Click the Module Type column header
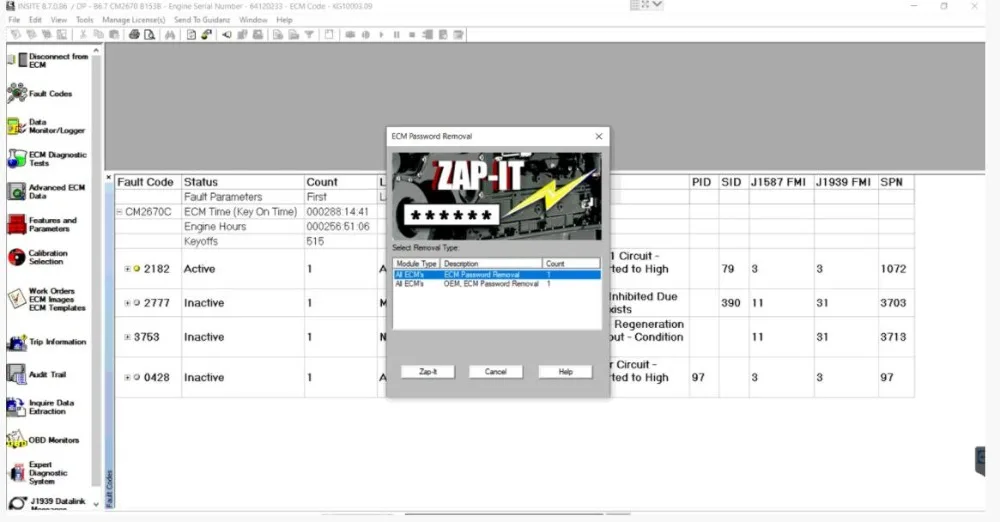The width and height of the screenshot is (1000, 522). pyautogui.click(x=416, y=264)
